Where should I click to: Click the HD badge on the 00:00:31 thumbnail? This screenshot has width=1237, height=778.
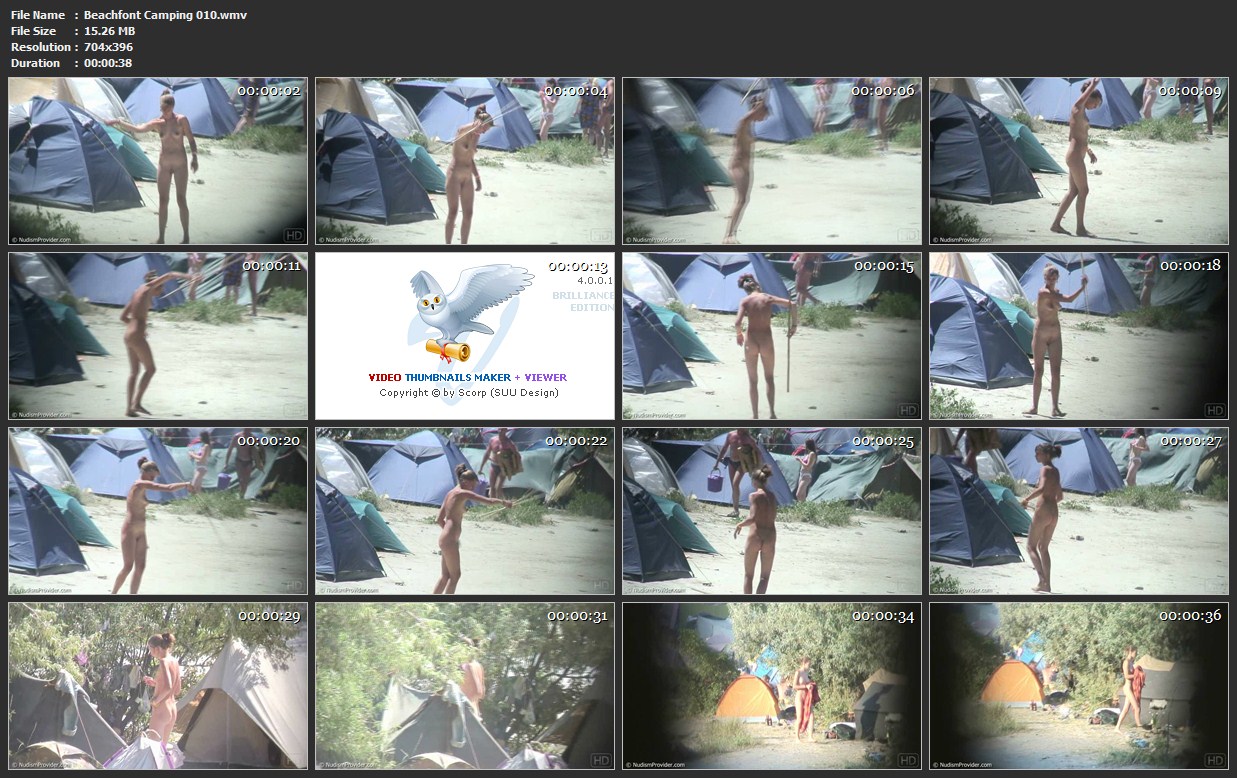(600, 760)
